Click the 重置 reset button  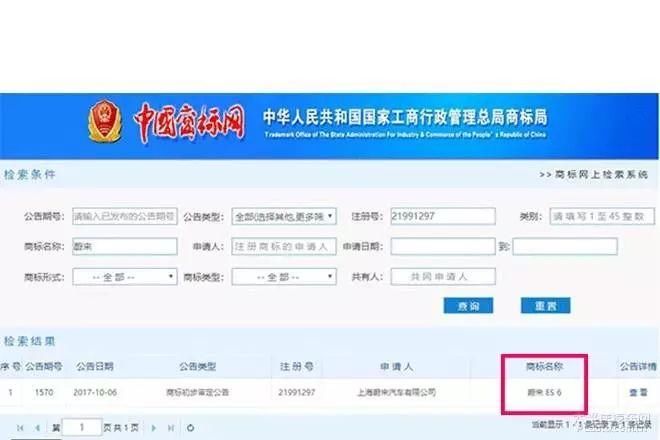click(x=546, y=306)
